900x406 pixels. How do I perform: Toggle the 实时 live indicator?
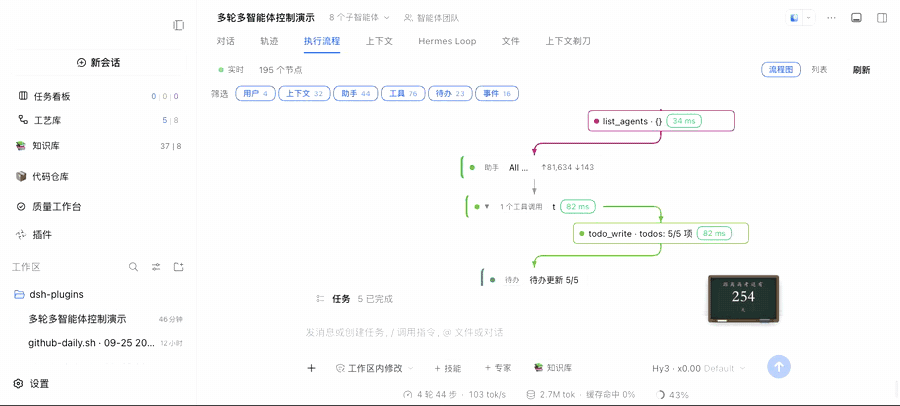tap(231, 69)
